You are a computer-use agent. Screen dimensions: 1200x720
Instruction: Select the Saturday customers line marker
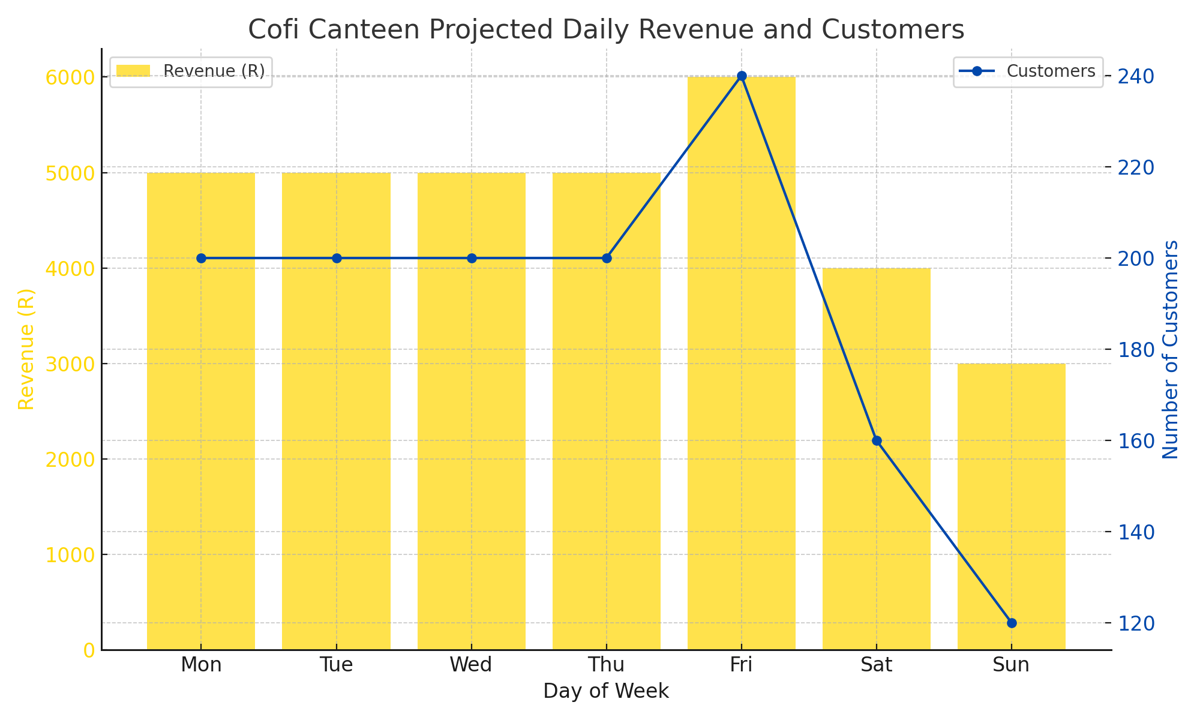point(876,440)
